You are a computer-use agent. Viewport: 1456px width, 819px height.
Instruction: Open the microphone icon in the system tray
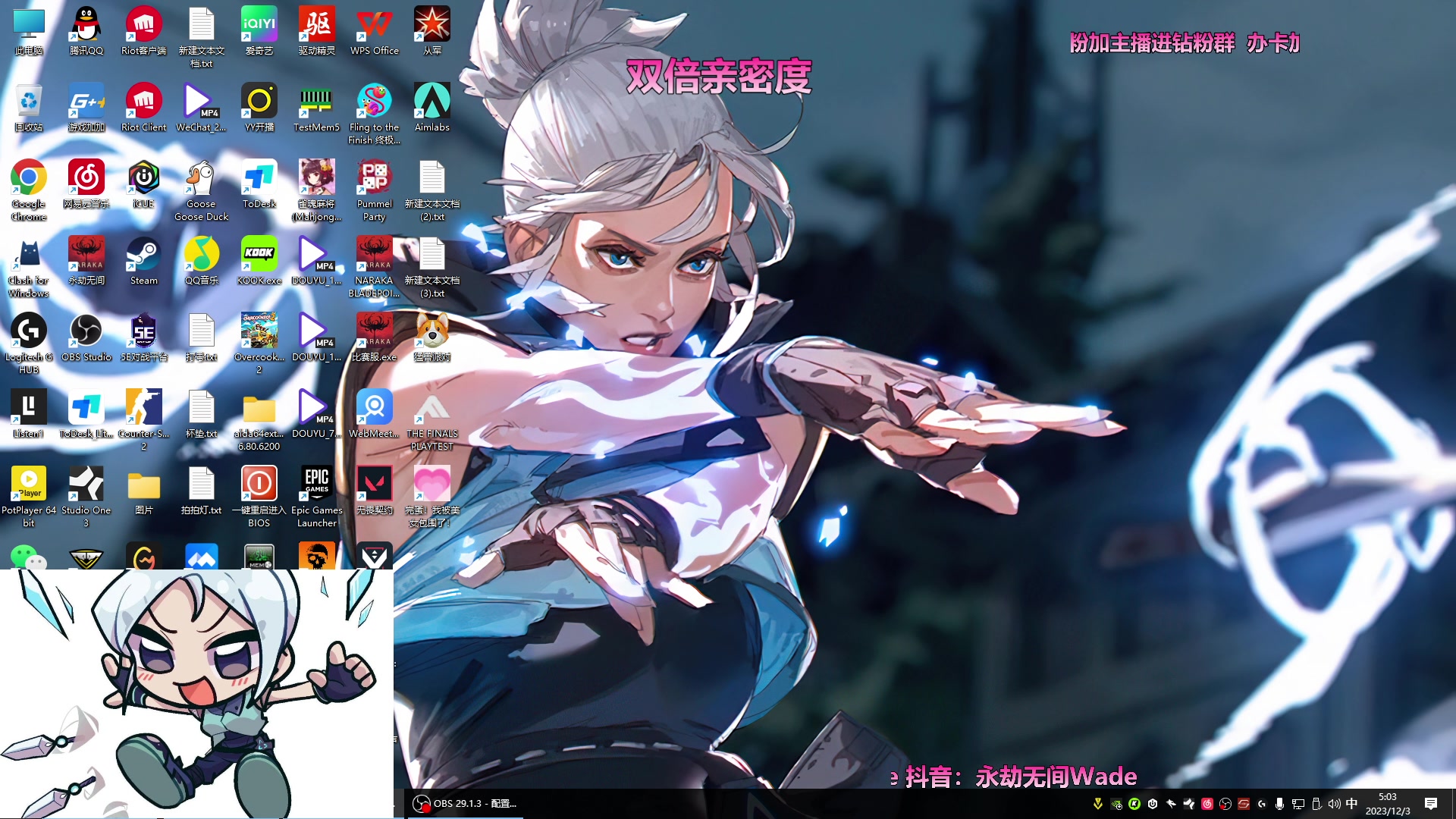[1279, 804]
